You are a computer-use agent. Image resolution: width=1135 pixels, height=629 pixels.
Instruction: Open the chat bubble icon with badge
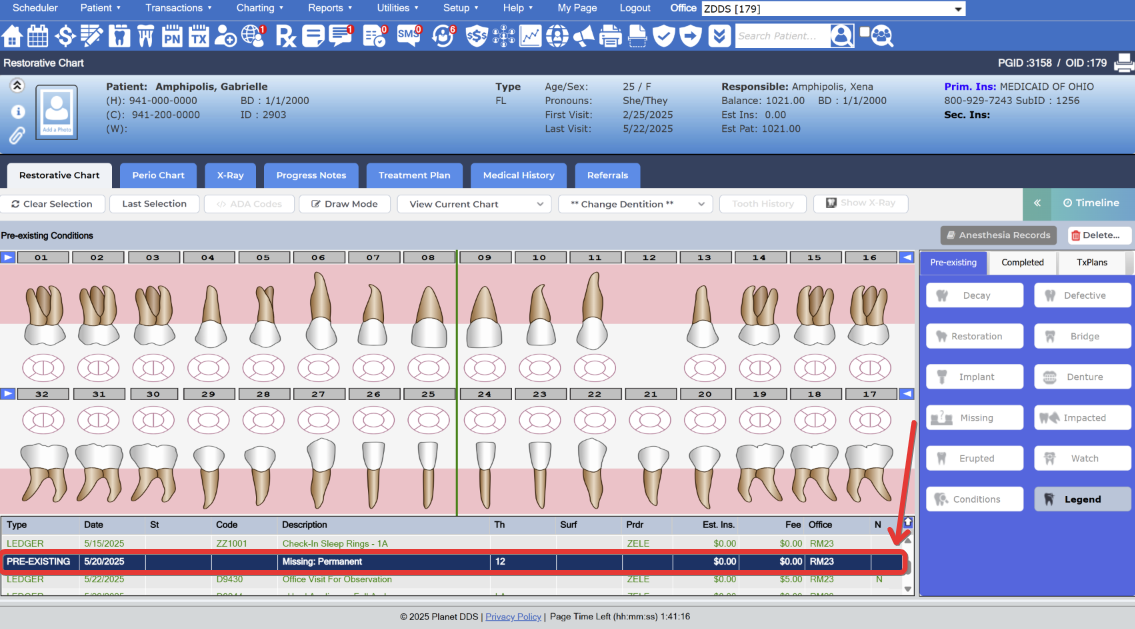click(x=340, y=35)
